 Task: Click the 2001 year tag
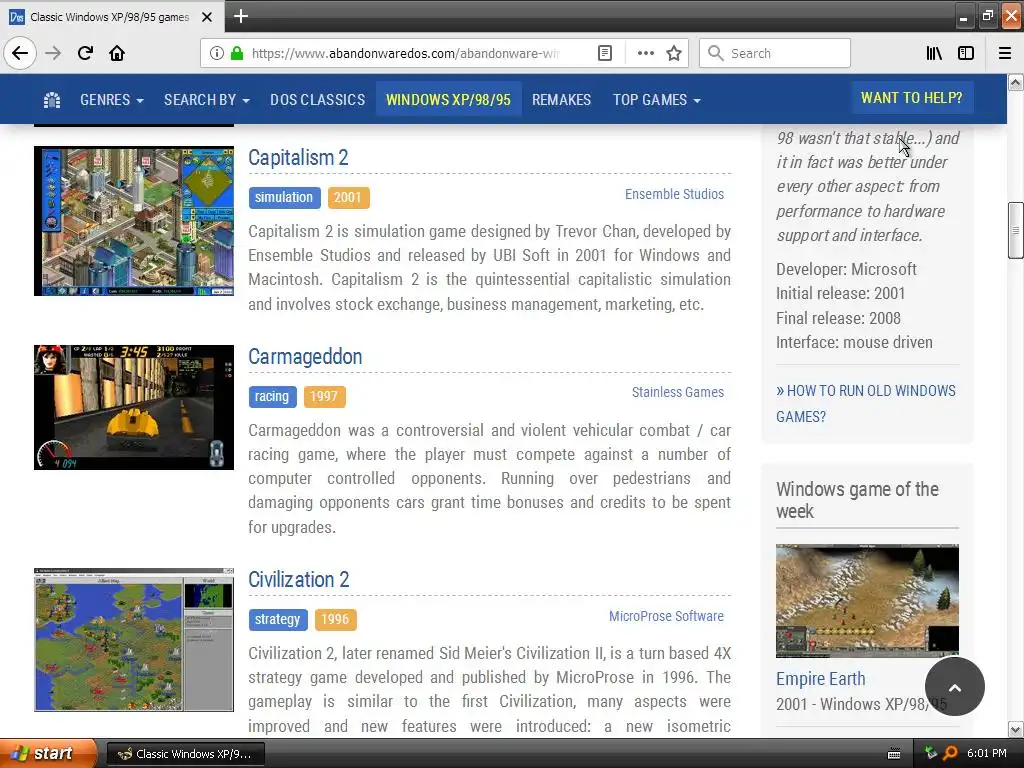pos(348,198)
